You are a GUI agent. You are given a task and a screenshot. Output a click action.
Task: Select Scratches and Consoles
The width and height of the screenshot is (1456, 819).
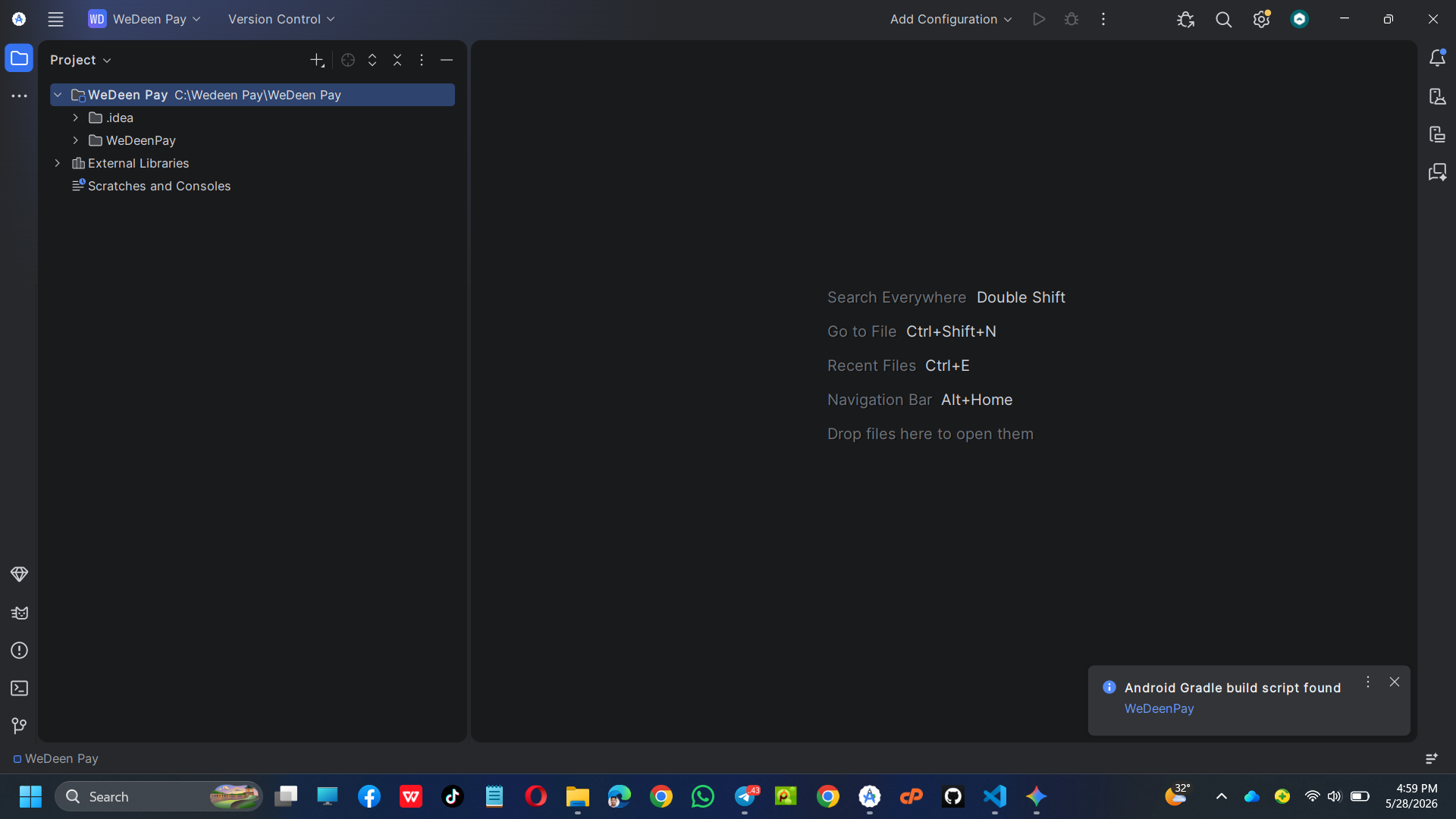253,186
